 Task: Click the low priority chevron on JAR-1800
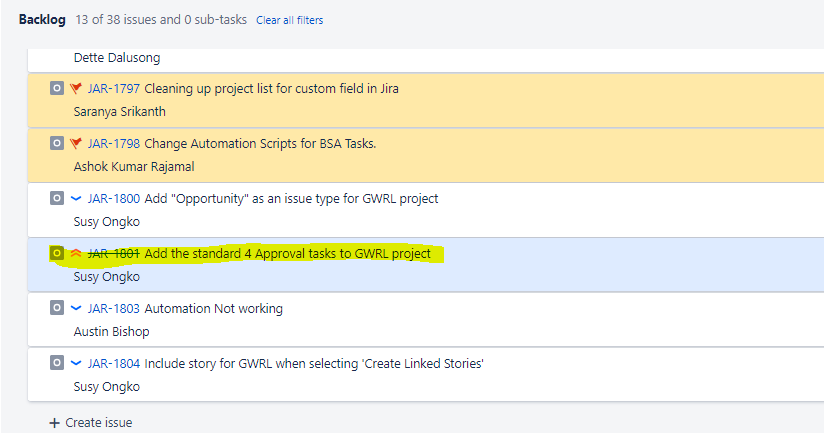click(x=76, y=198)
